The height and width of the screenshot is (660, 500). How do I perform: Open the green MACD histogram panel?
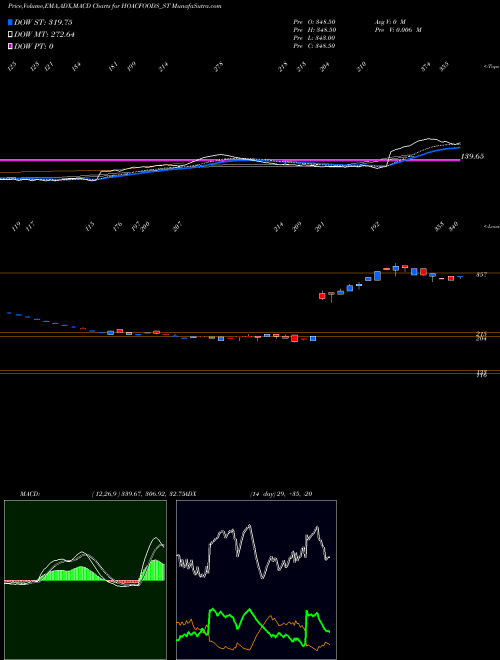coord(85,580)
